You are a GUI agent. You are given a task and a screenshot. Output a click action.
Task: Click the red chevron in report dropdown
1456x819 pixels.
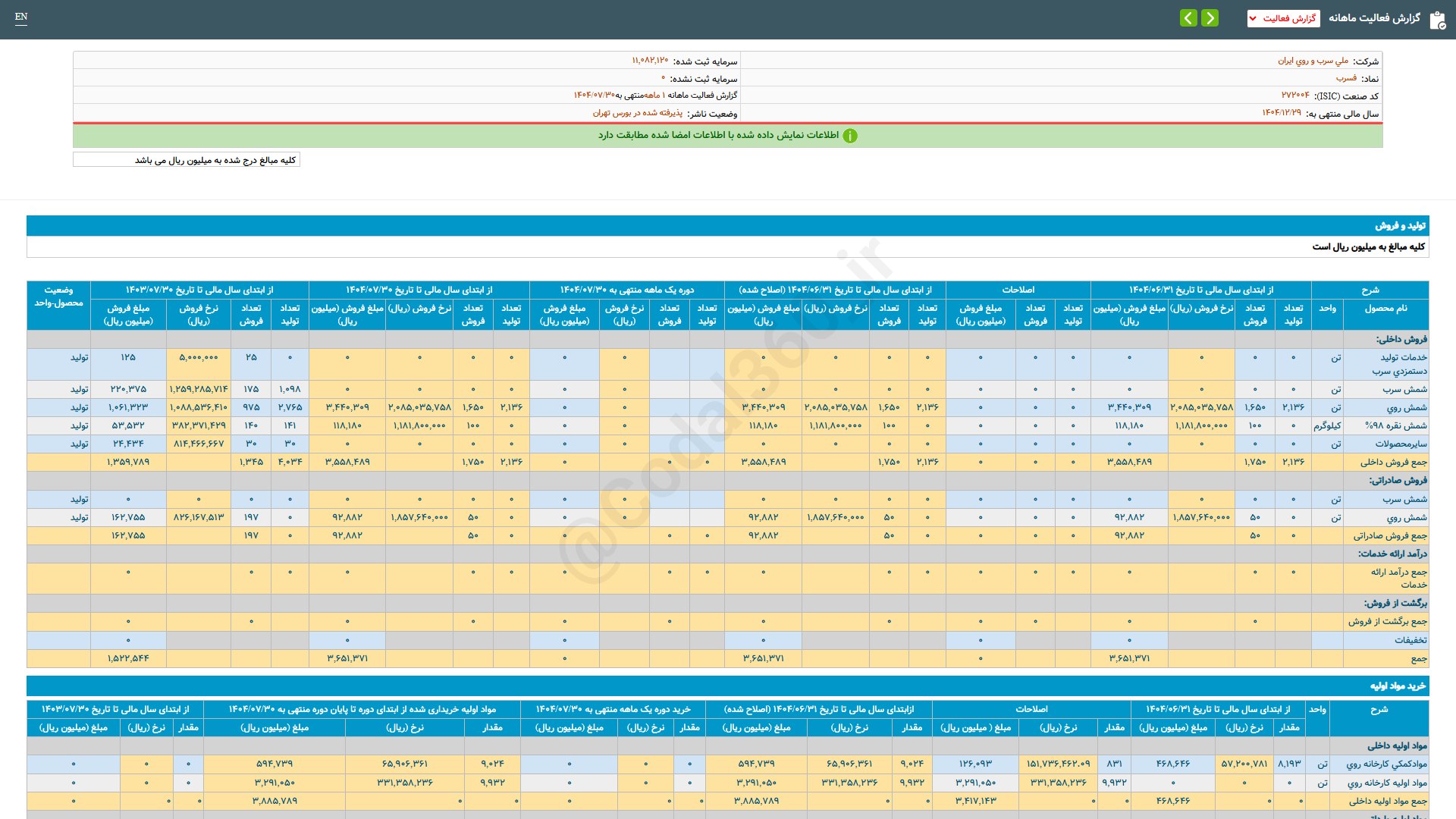pyautogui.click(x=1253, y=18)
